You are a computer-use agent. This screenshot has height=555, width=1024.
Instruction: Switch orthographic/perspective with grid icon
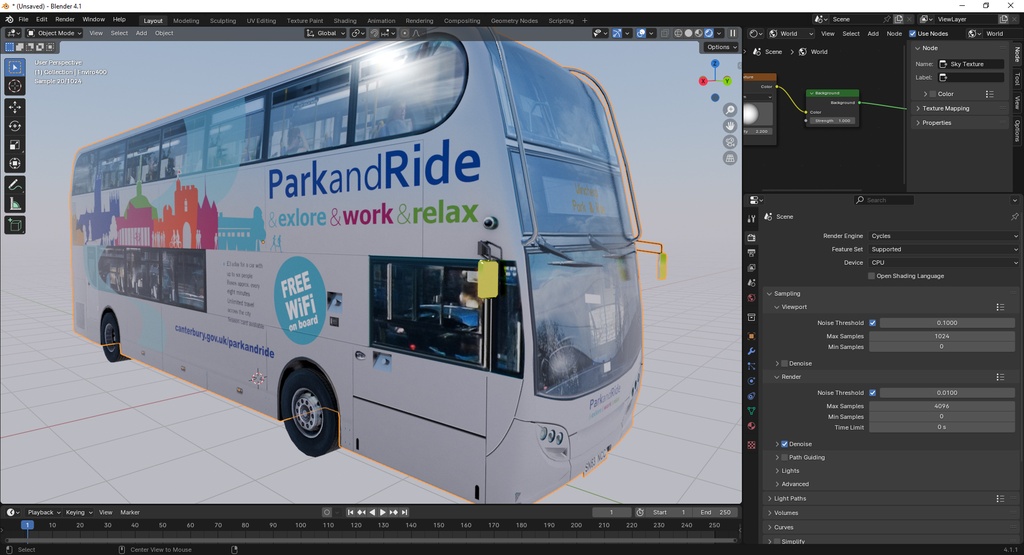click(730, 159)
